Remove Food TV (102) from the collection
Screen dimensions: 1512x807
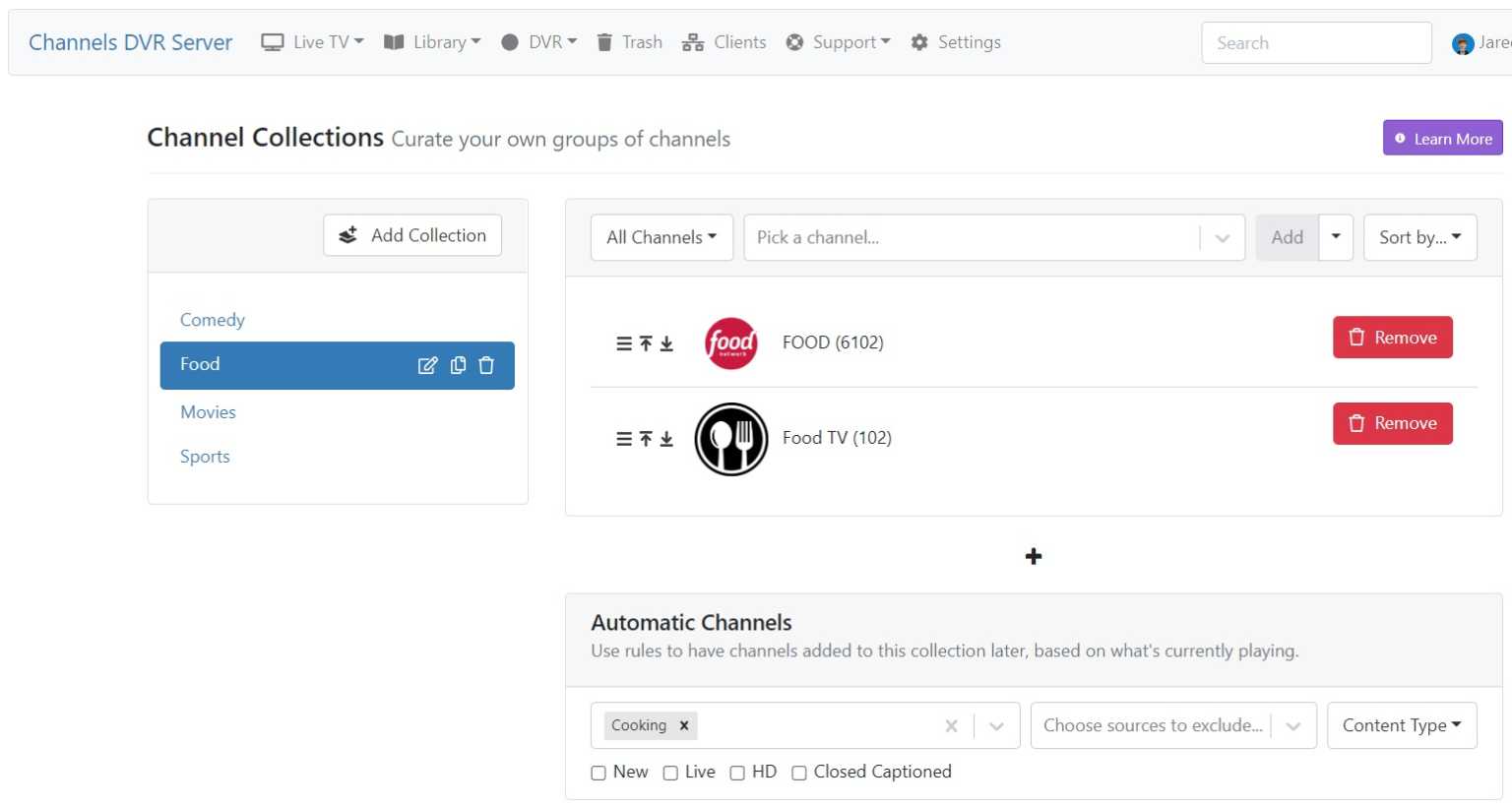click(1392, 423)
